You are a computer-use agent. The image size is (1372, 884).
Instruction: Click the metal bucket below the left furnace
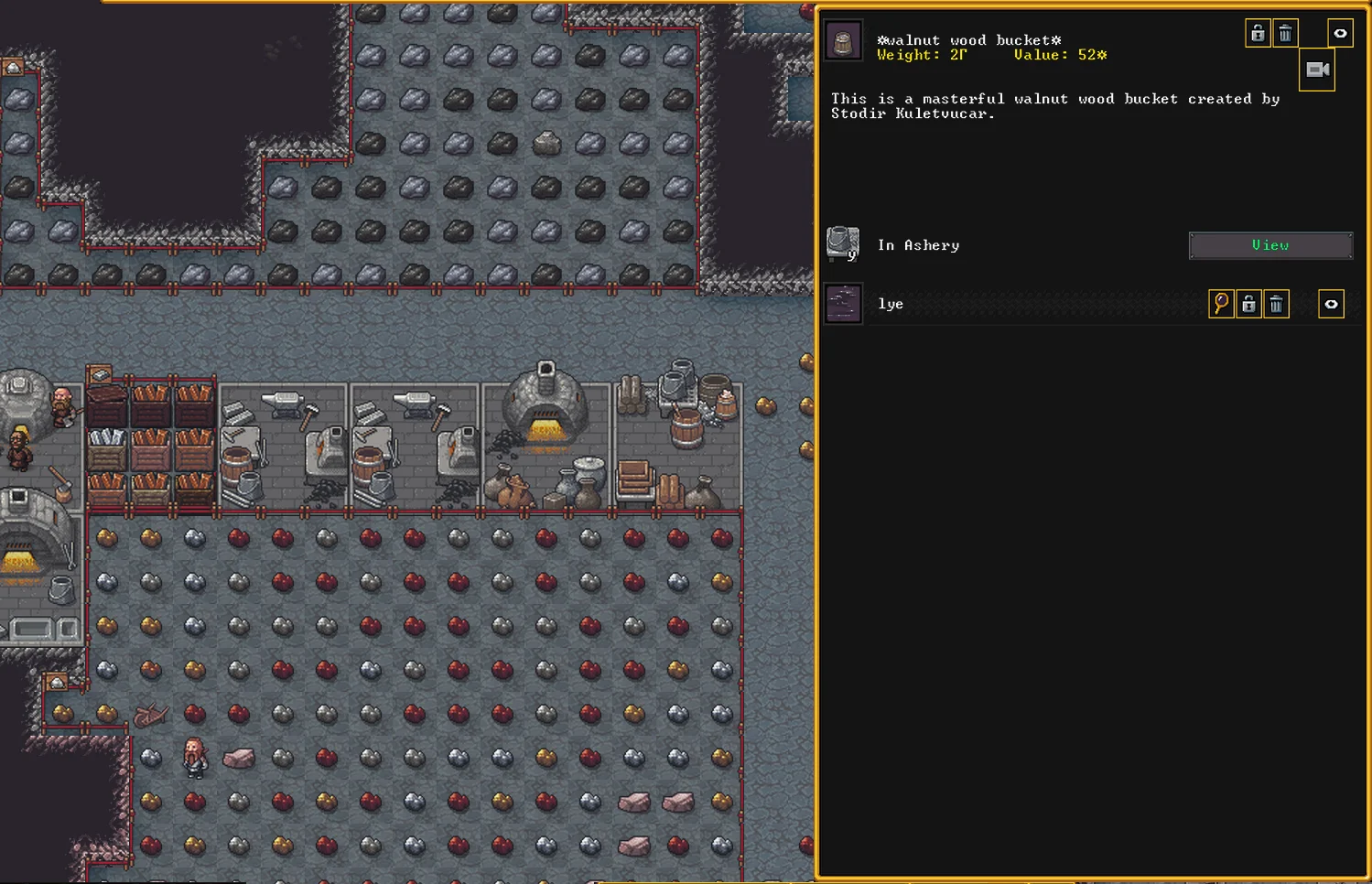click(x=61, y=588)
